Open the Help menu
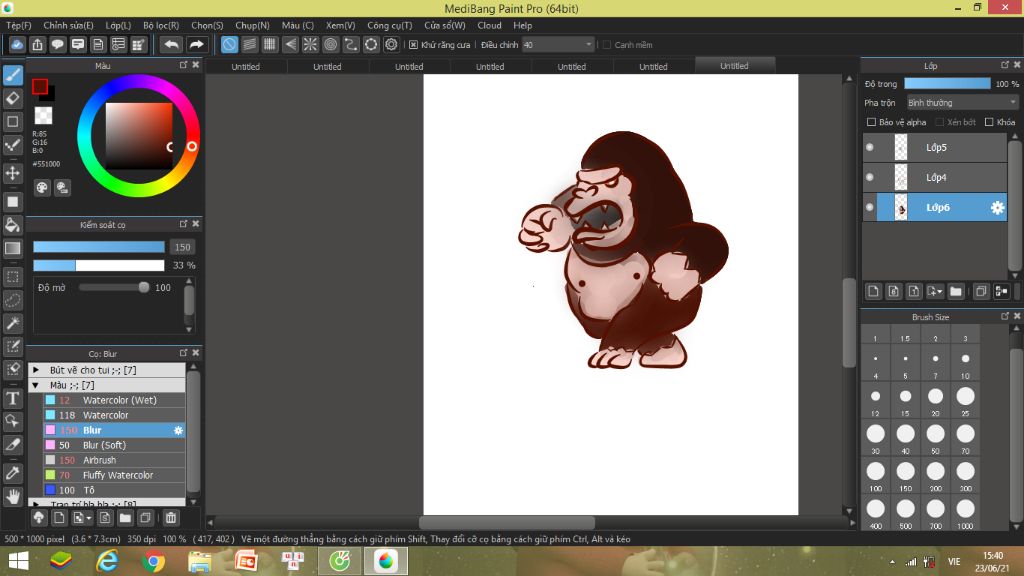 [x=522, y=25]
